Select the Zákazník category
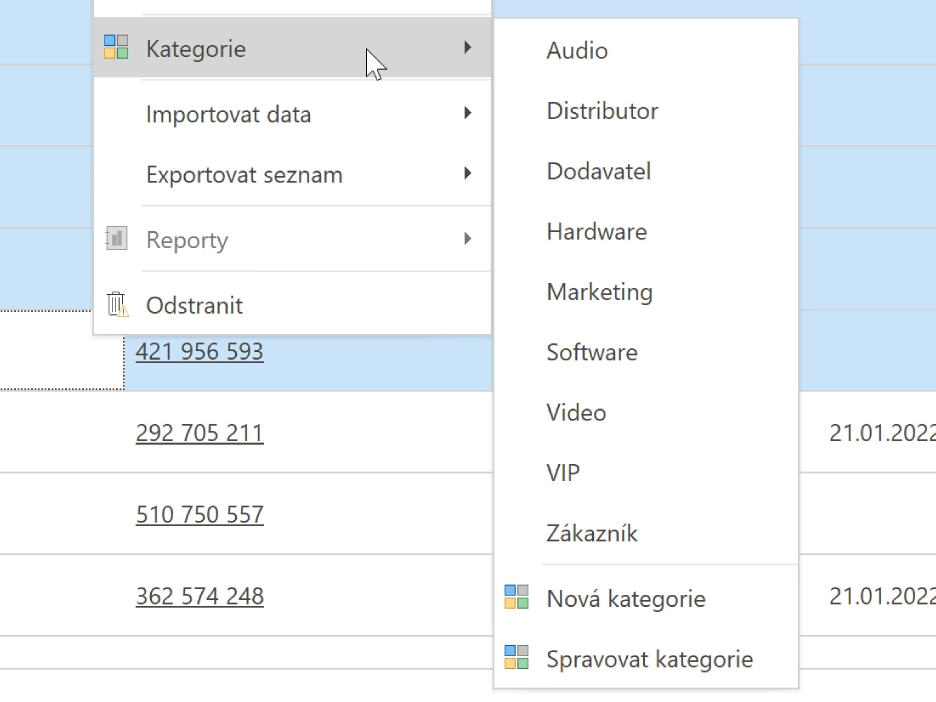This screenshot has height=702, width=936. [646, 533]
